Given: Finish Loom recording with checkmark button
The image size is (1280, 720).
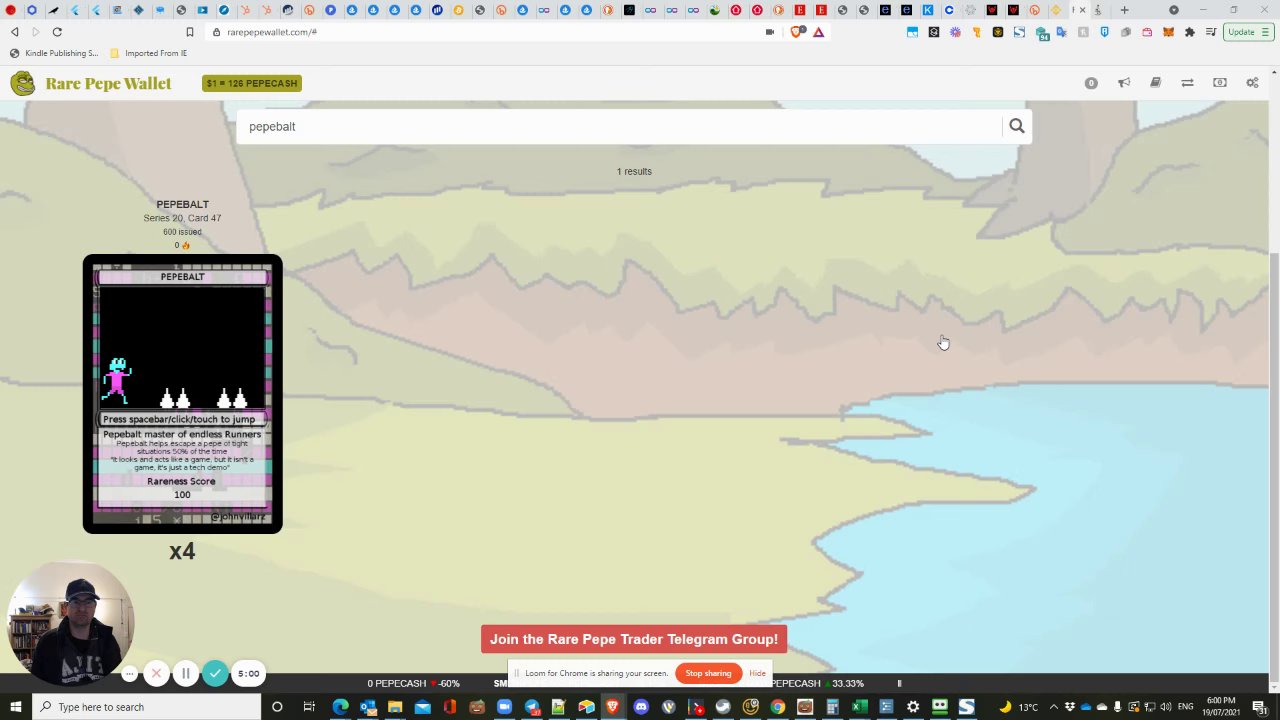Looking at the screenshot, I should pos(215,674).
